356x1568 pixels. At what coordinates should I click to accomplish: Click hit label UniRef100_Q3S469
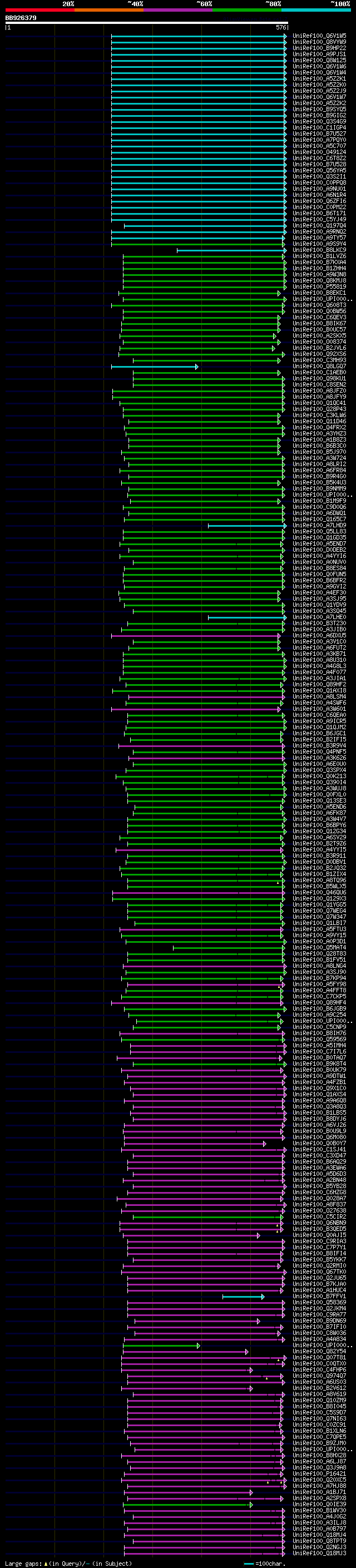(x=319, y=122)
